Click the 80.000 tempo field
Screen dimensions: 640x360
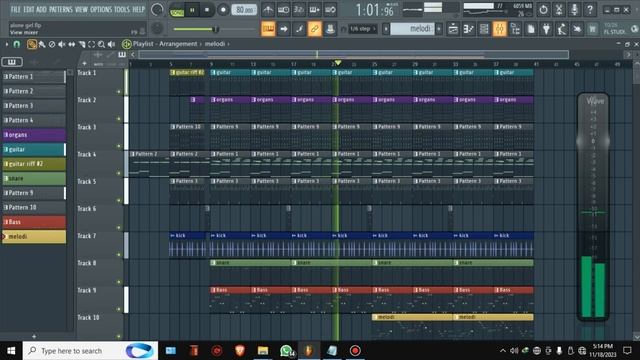(x=244, y=10)
